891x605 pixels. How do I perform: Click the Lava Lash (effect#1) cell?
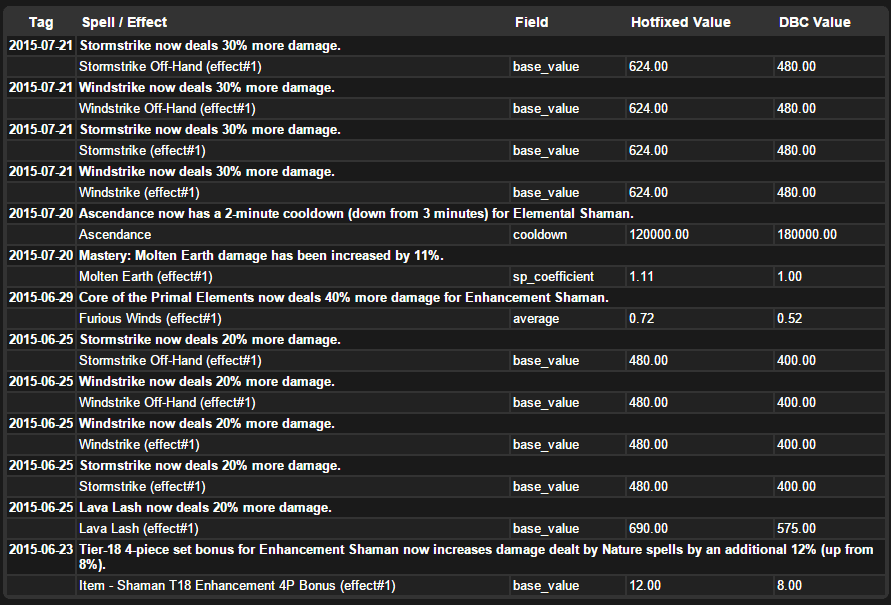[139, 529]
